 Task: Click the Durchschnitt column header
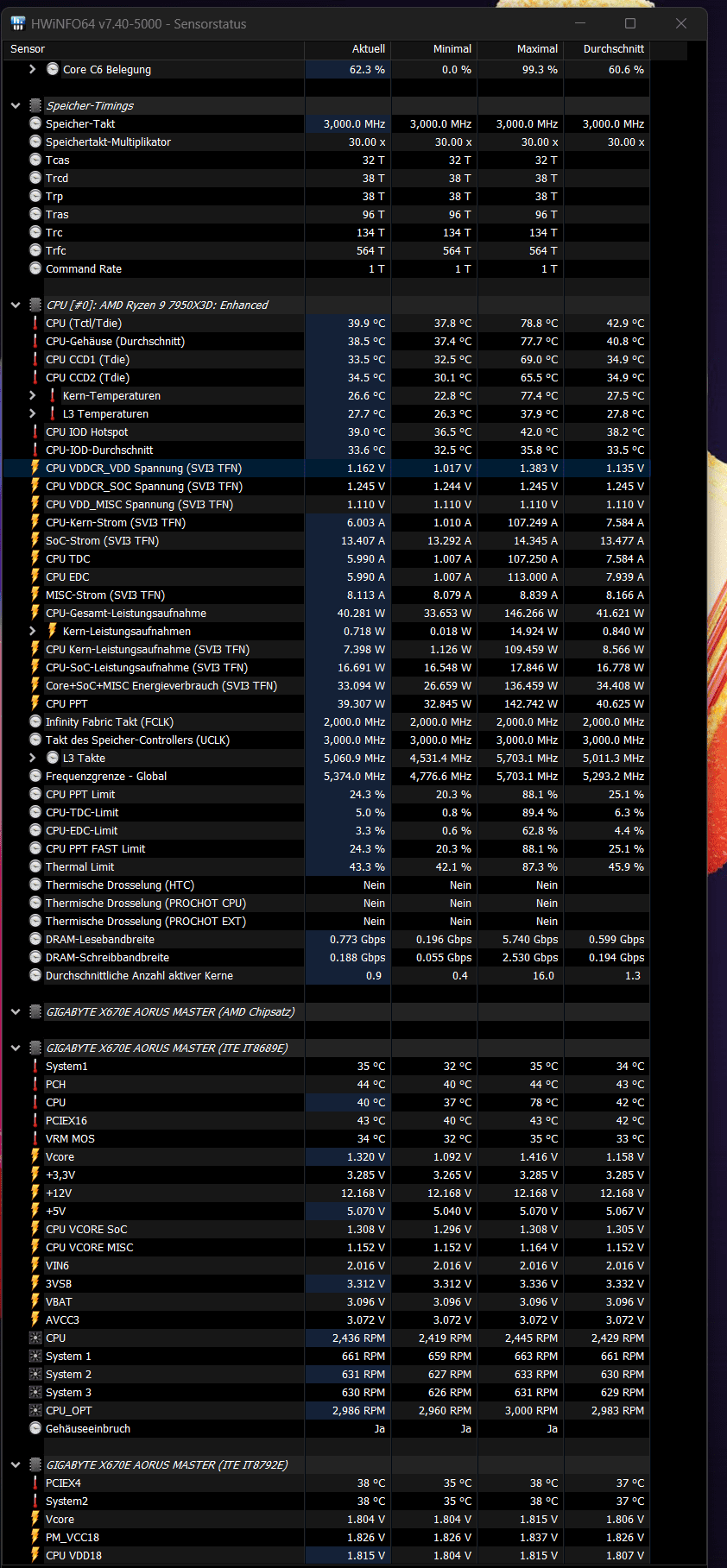pyautogui.click(x=607, y=49)
